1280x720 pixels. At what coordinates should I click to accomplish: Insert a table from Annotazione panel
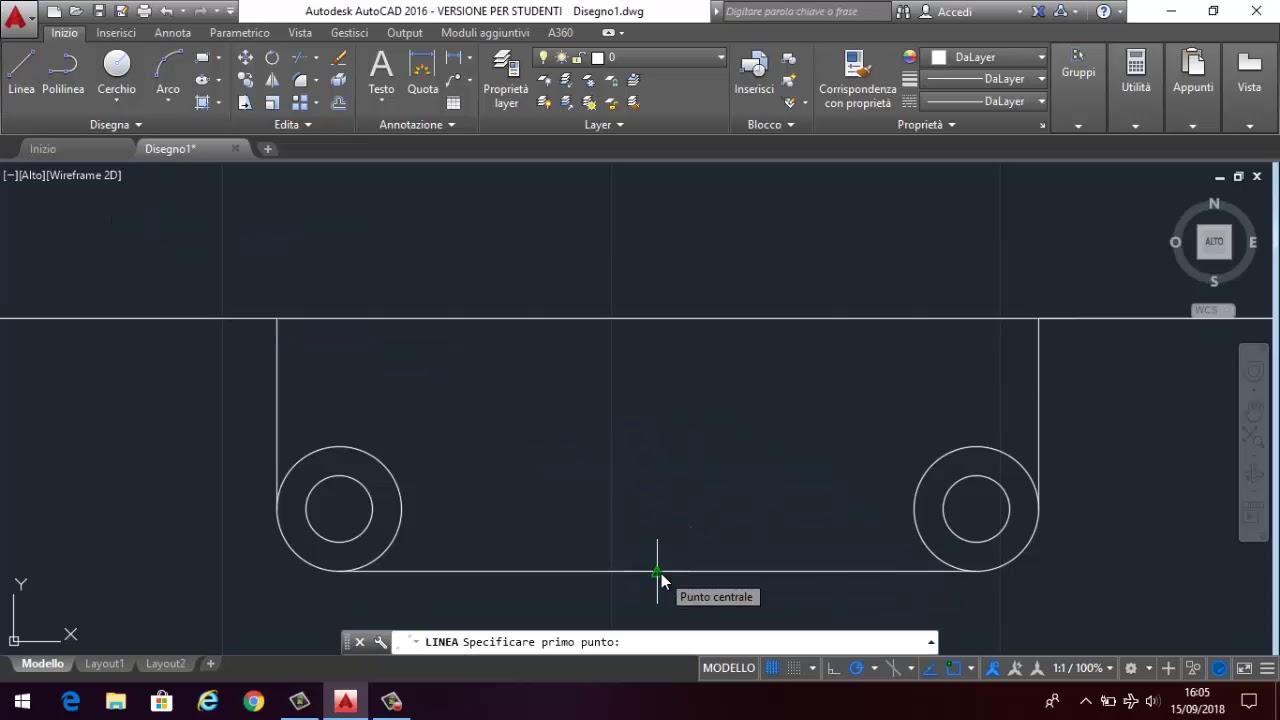point(453,103)
